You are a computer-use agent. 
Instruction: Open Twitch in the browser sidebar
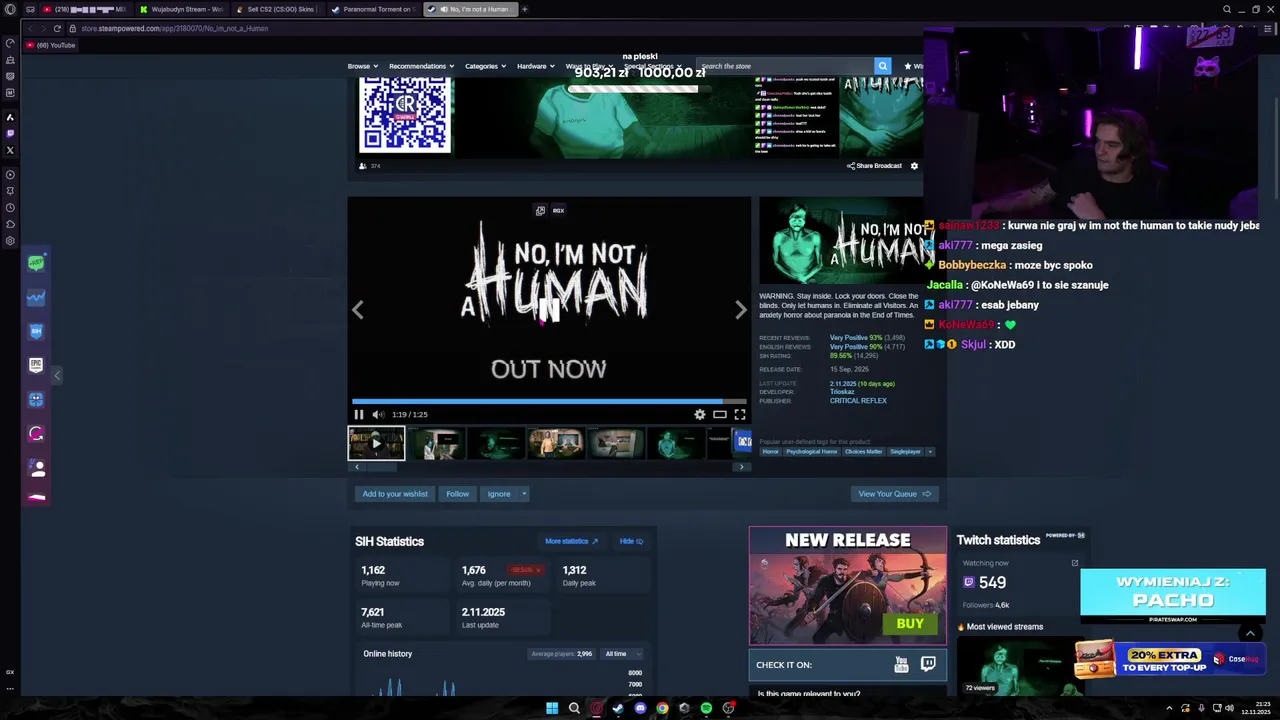10,134
